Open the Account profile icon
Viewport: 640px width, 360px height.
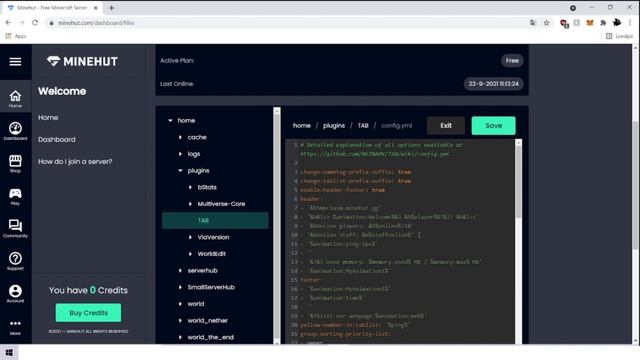pyautogui.click(x=16, y=293)
